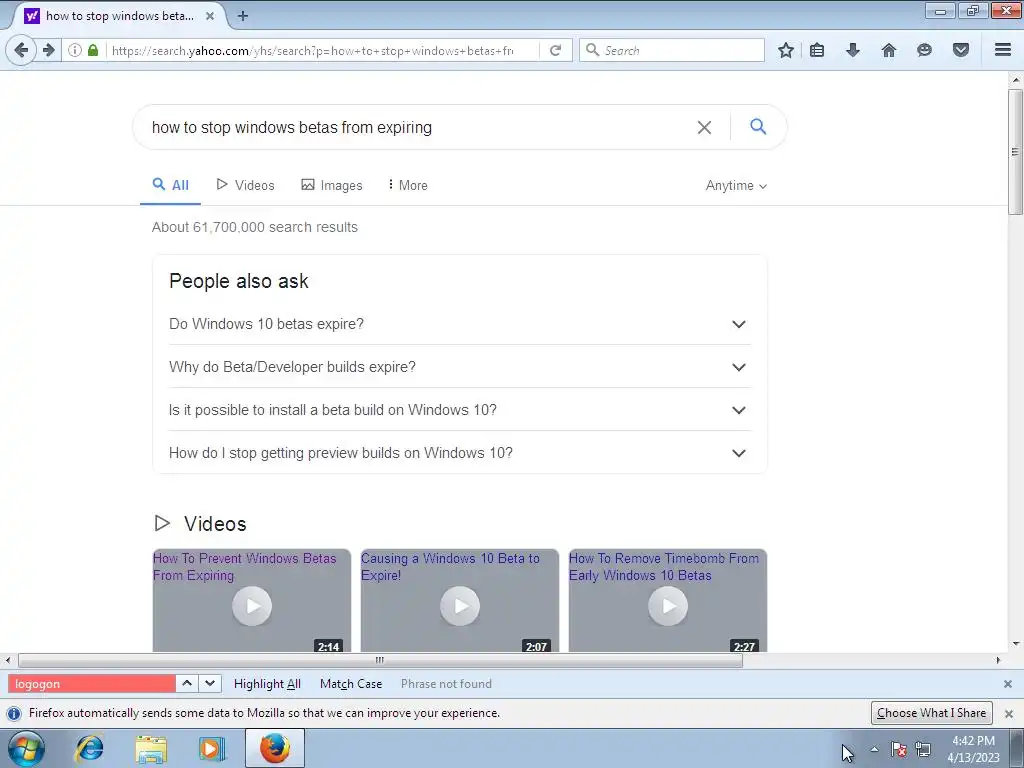Toggle Highlight All in find bar
Viewport: 1024px width, 768px height.
tap(267, 684)
